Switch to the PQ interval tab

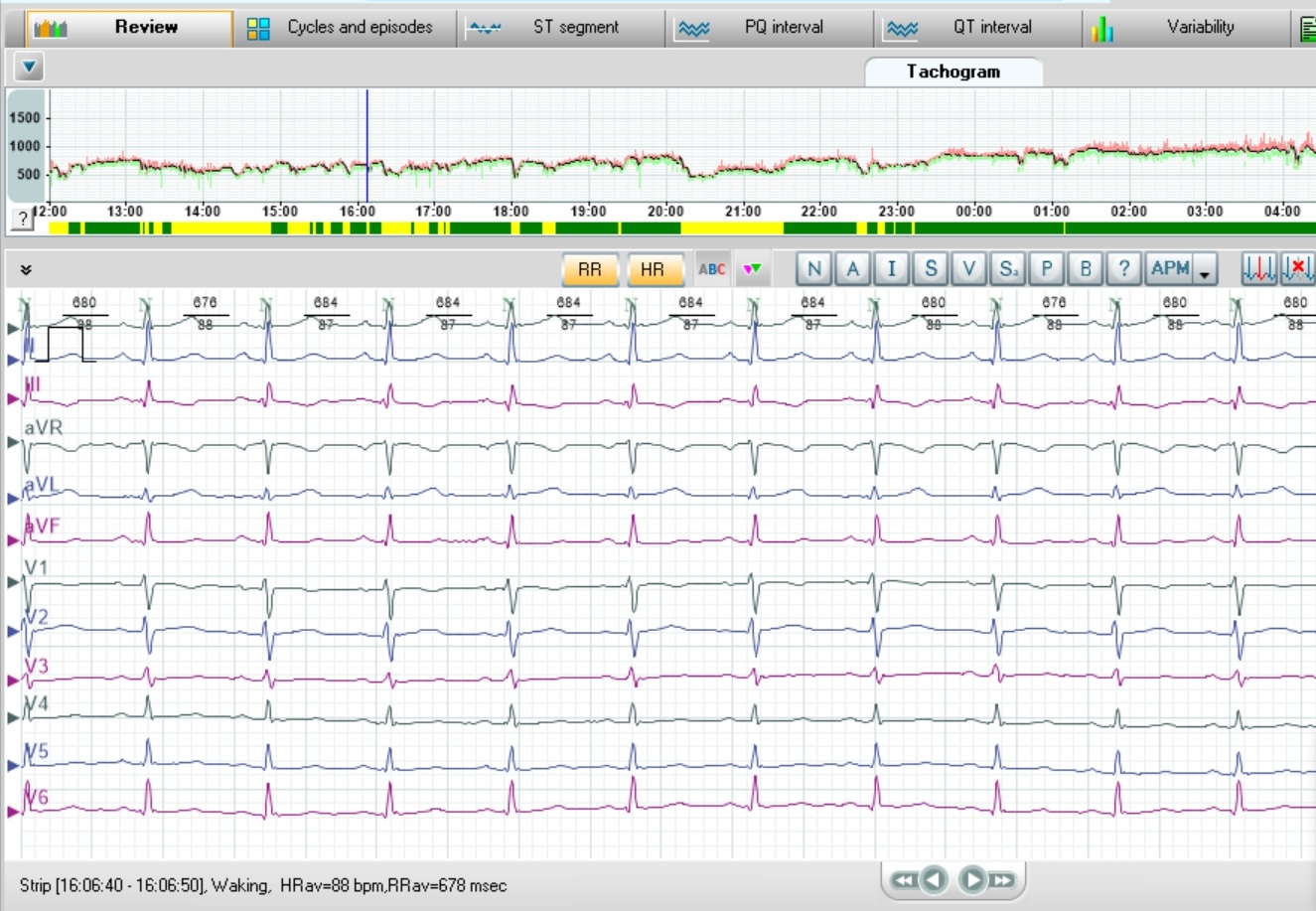769,28
